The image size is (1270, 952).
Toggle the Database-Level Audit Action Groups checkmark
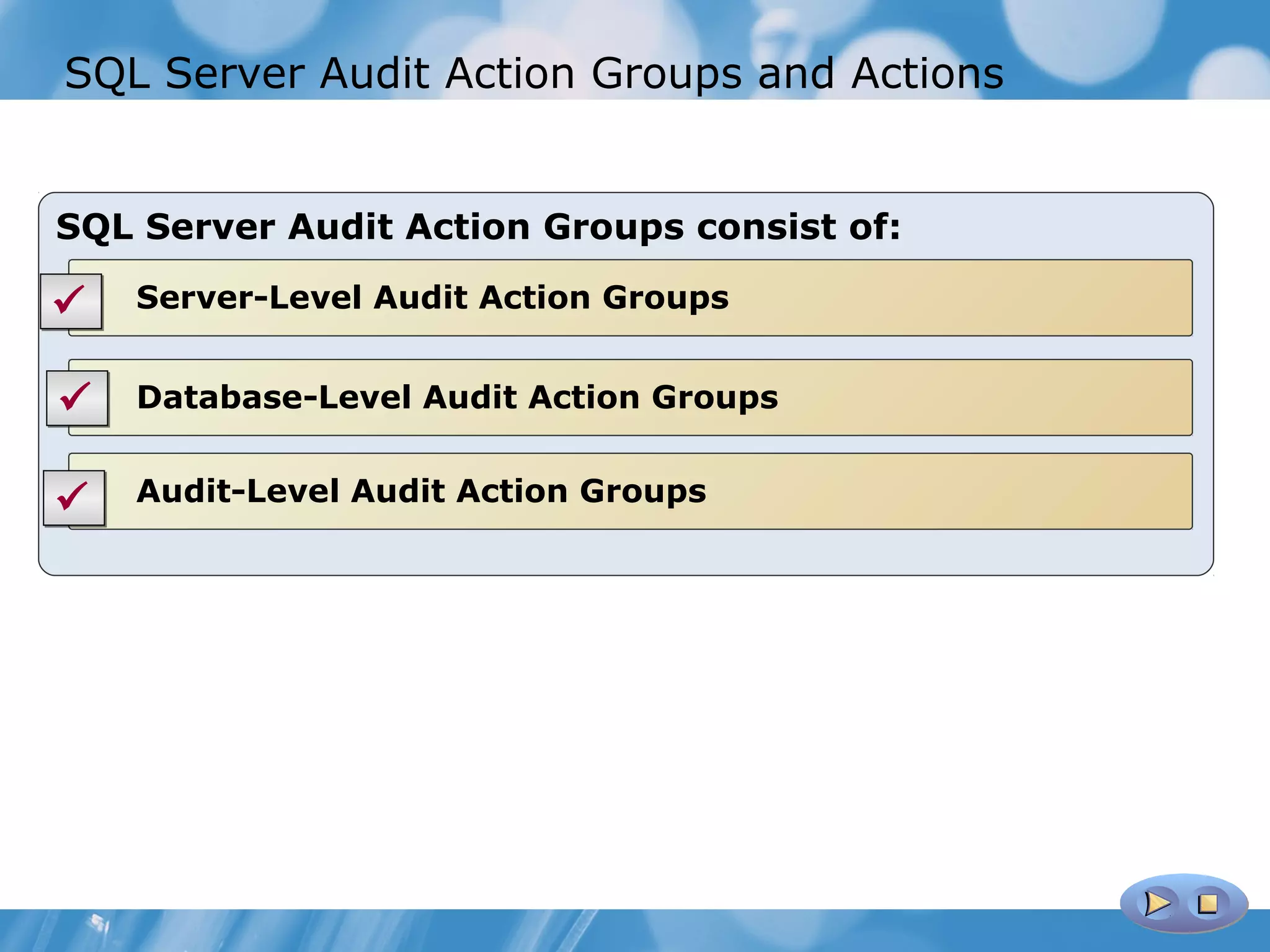pos(78,399)
